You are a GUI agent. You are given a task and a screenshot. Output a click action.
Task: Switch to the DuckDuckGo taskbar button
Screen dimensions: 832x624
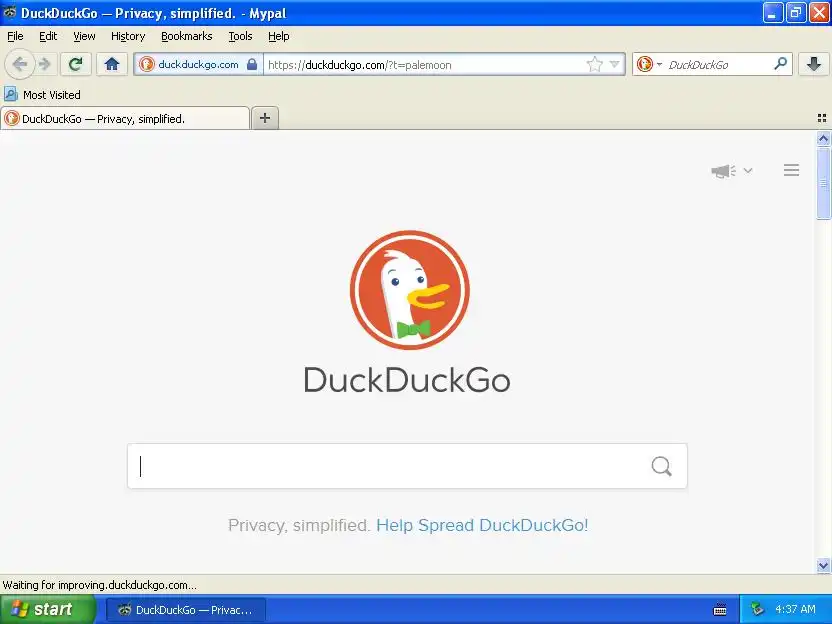(186, 610)
